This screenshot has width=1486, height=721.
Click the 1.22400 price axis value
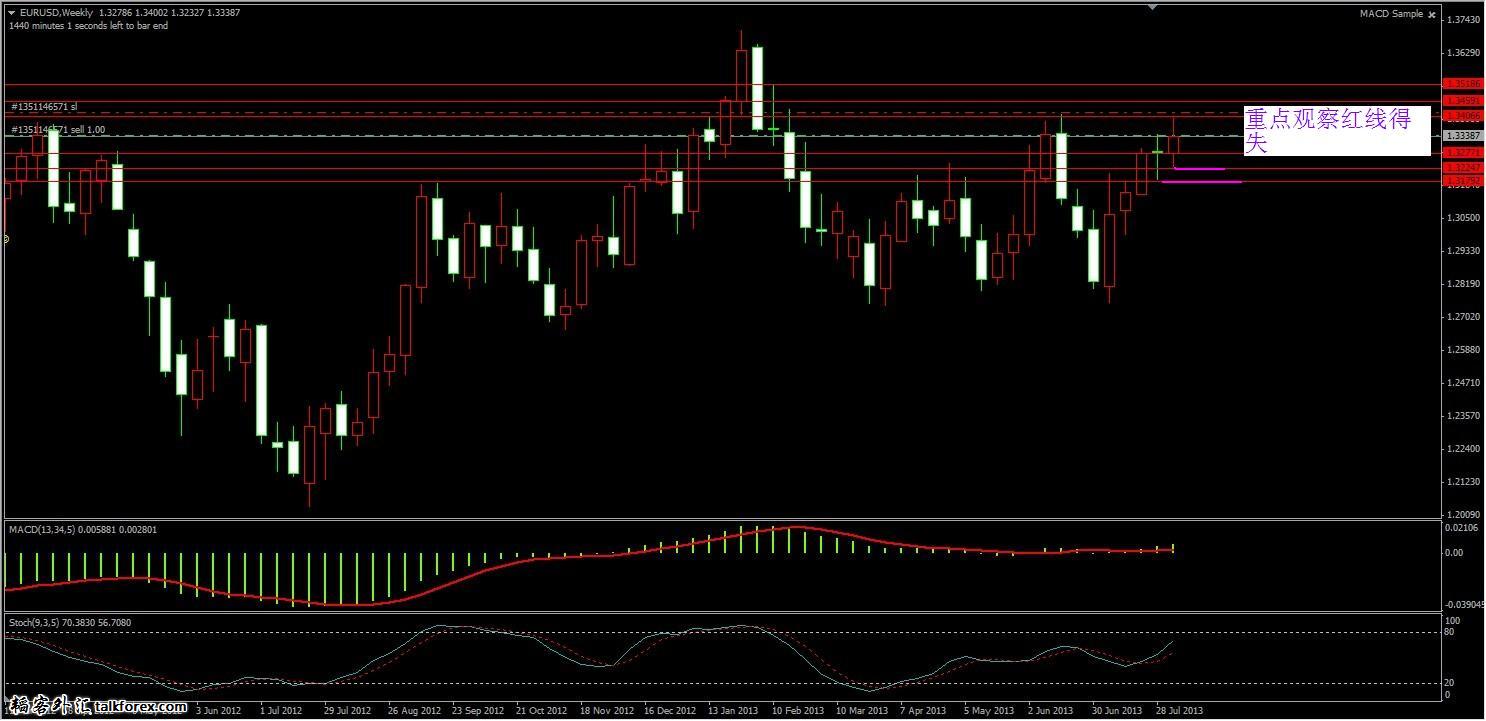click(x=1465, y=448)
